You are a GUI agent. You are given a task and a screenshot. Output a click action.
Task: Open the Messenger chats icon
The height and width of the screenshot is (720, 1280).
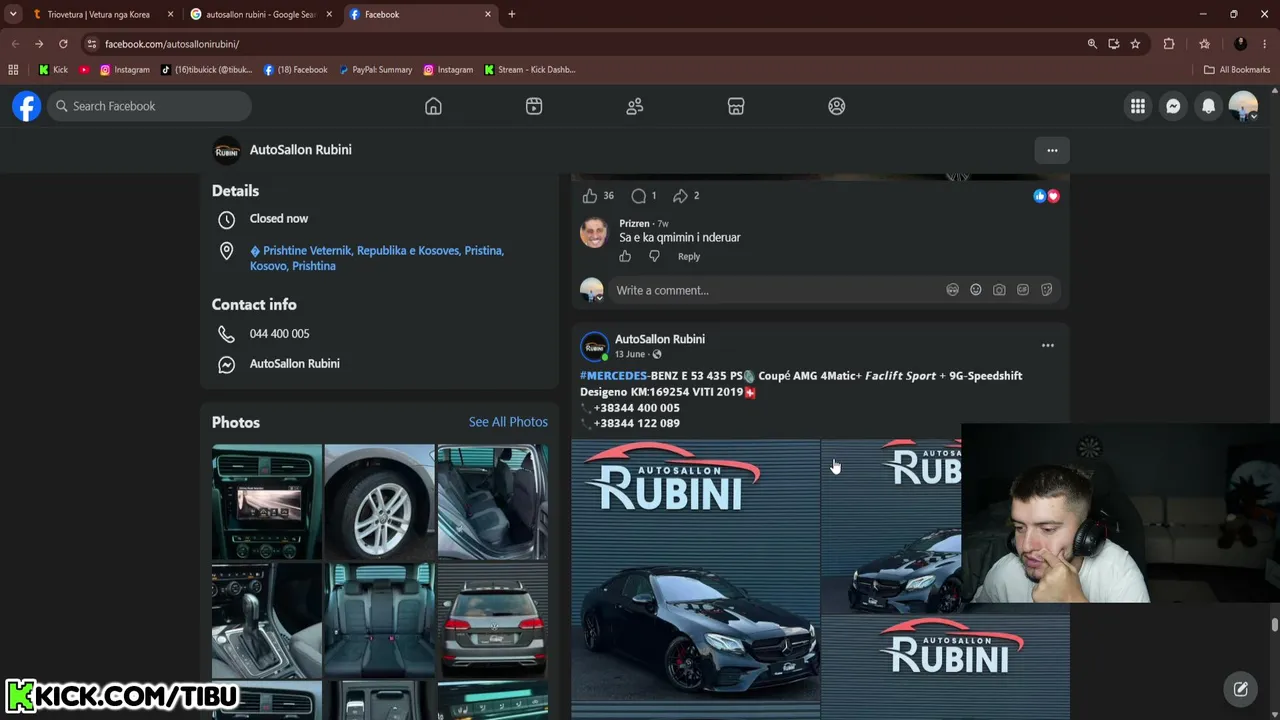(x=1173, y=106)
